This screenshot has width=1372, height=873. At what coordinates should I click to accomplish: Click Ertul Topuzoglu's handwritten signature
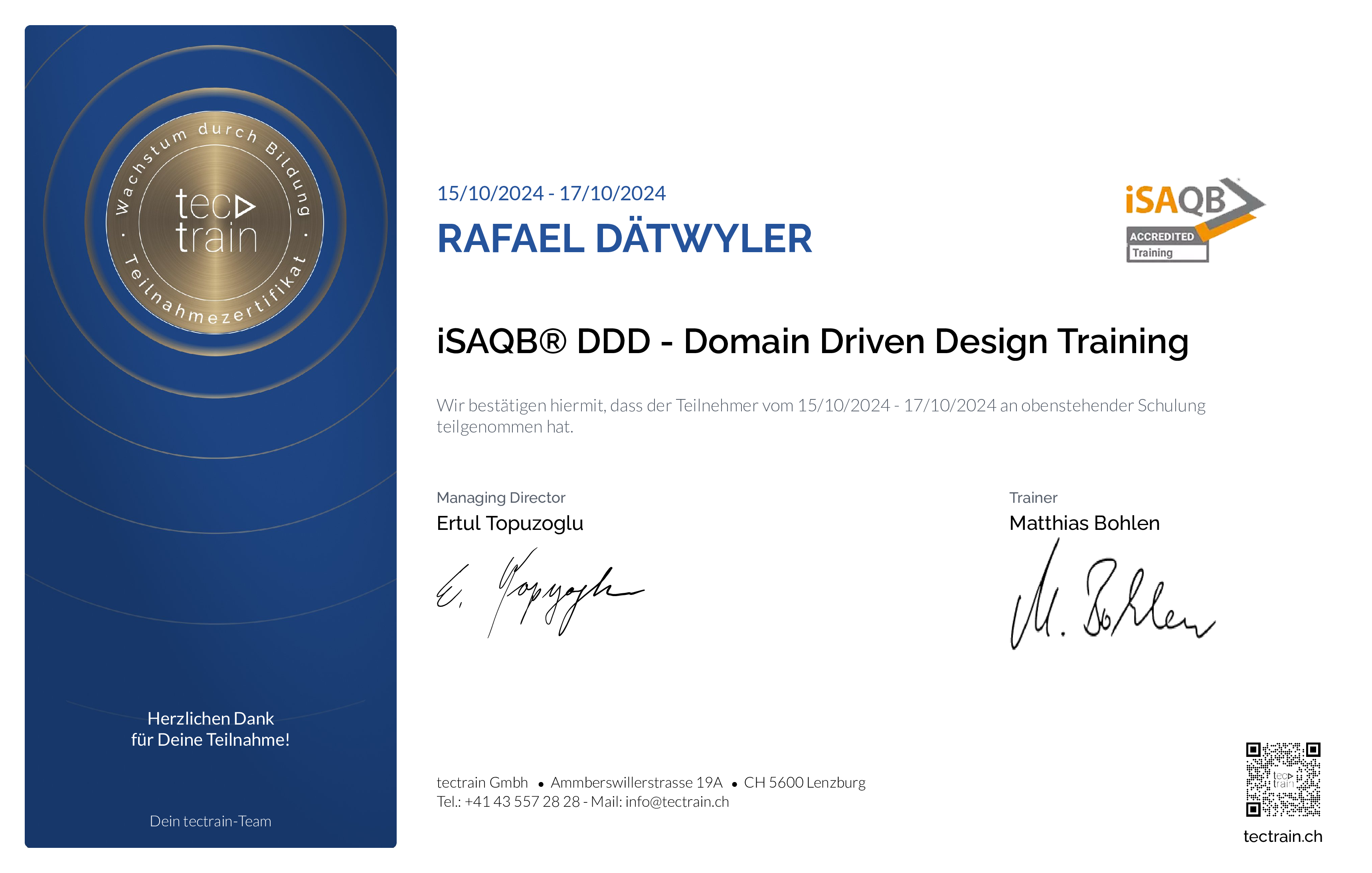click(x=540, y=593)
